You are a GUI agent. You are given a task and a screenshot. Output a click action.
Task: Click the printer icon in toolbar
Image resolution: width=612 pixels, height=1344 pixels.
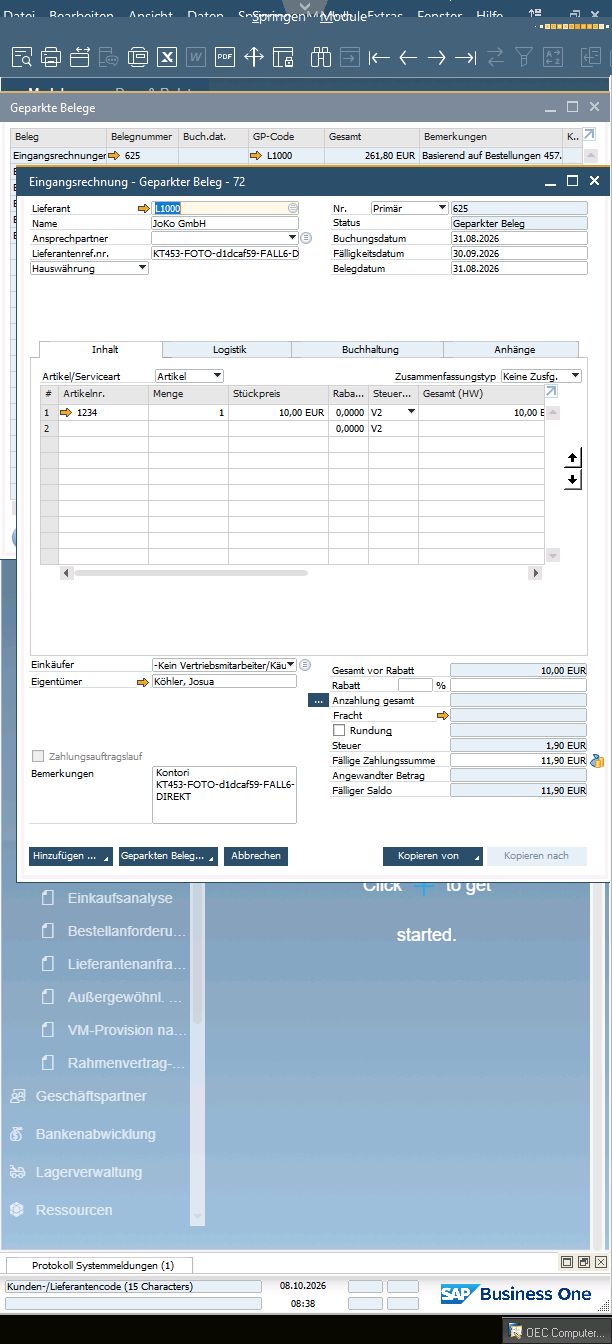(51, 57)
